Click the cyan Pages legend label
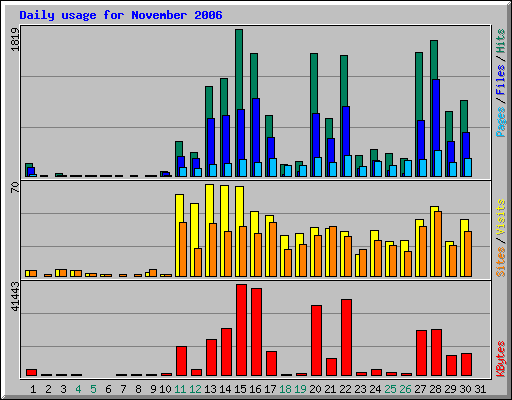Viewport: 512px width, 400px height. (x=500, y=122)
